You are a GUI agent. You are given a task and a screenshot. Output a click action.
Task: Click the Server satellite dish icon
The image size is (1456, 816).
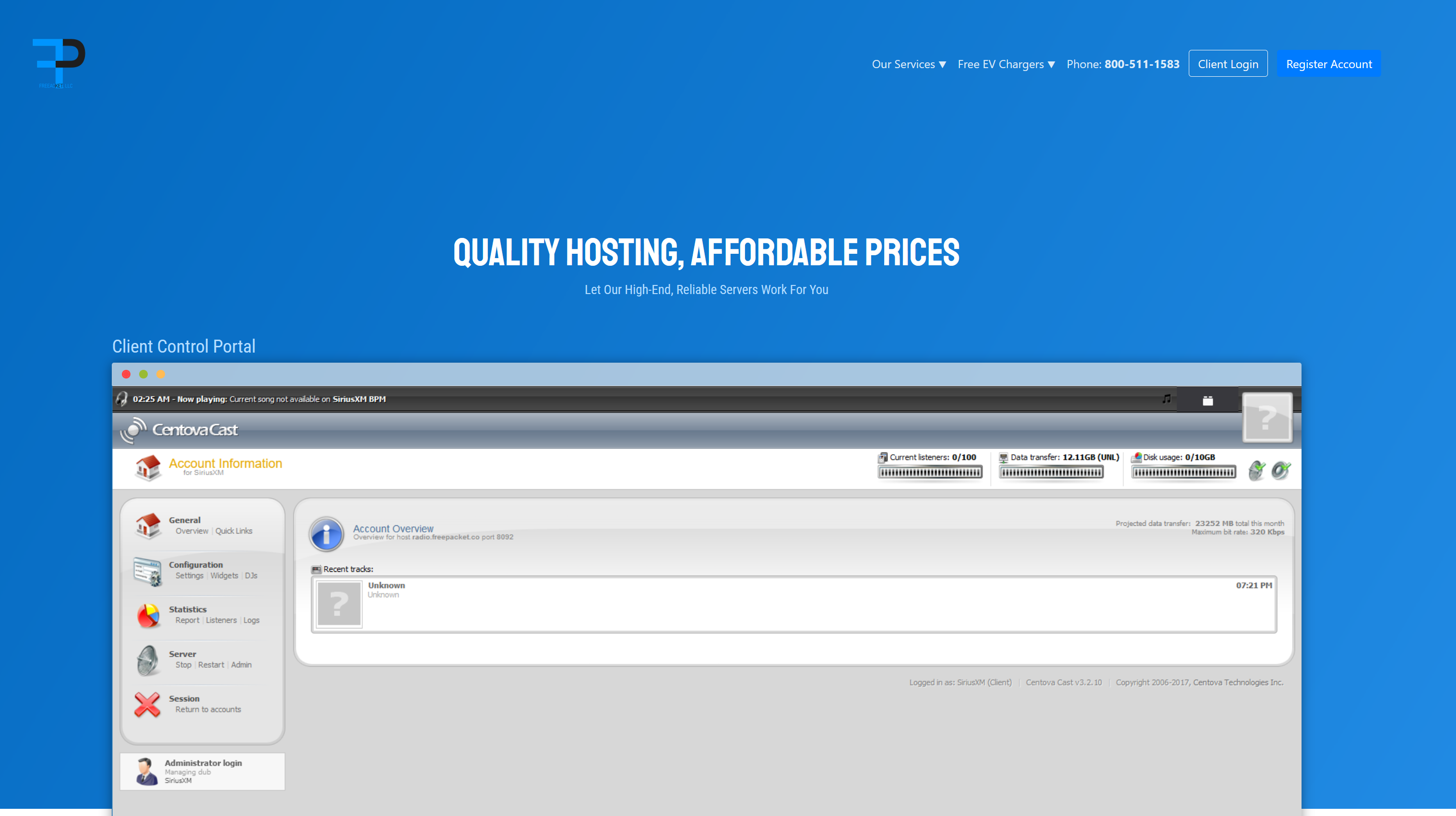[148, 660]
